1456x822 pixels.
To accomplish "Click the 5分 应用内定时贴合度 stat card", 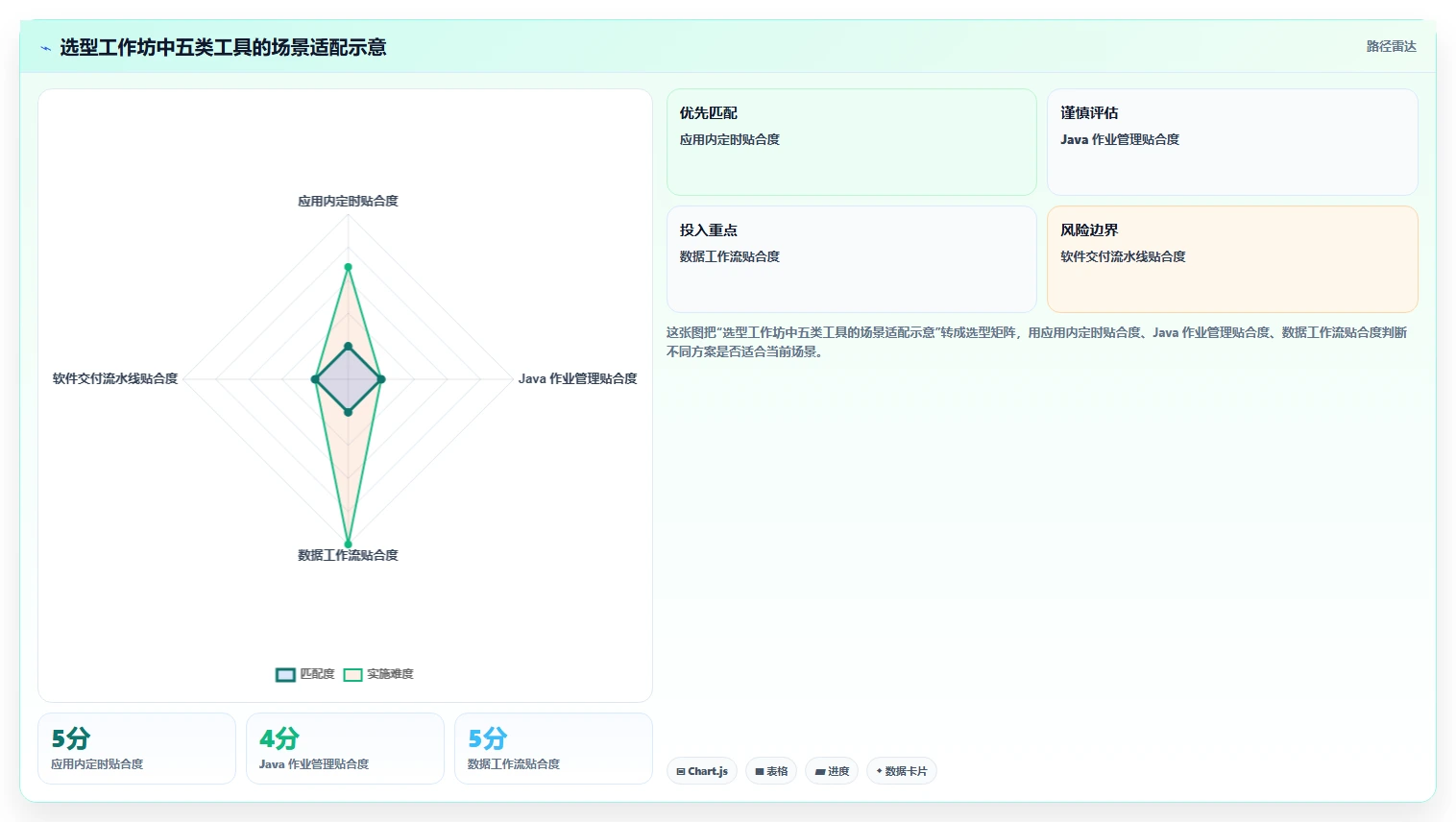I will pos(136,748).
